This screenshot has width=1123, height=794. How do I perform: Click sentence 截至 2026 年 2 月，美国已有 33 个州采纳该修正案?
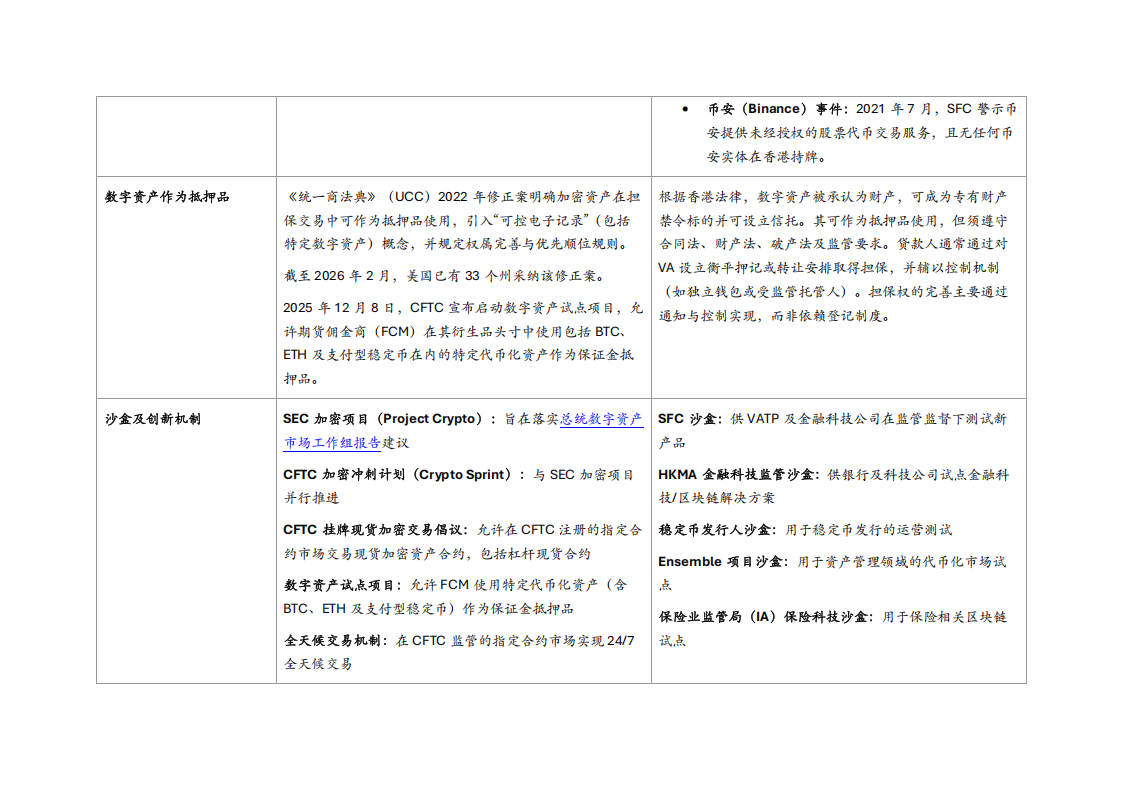[444, 276]
